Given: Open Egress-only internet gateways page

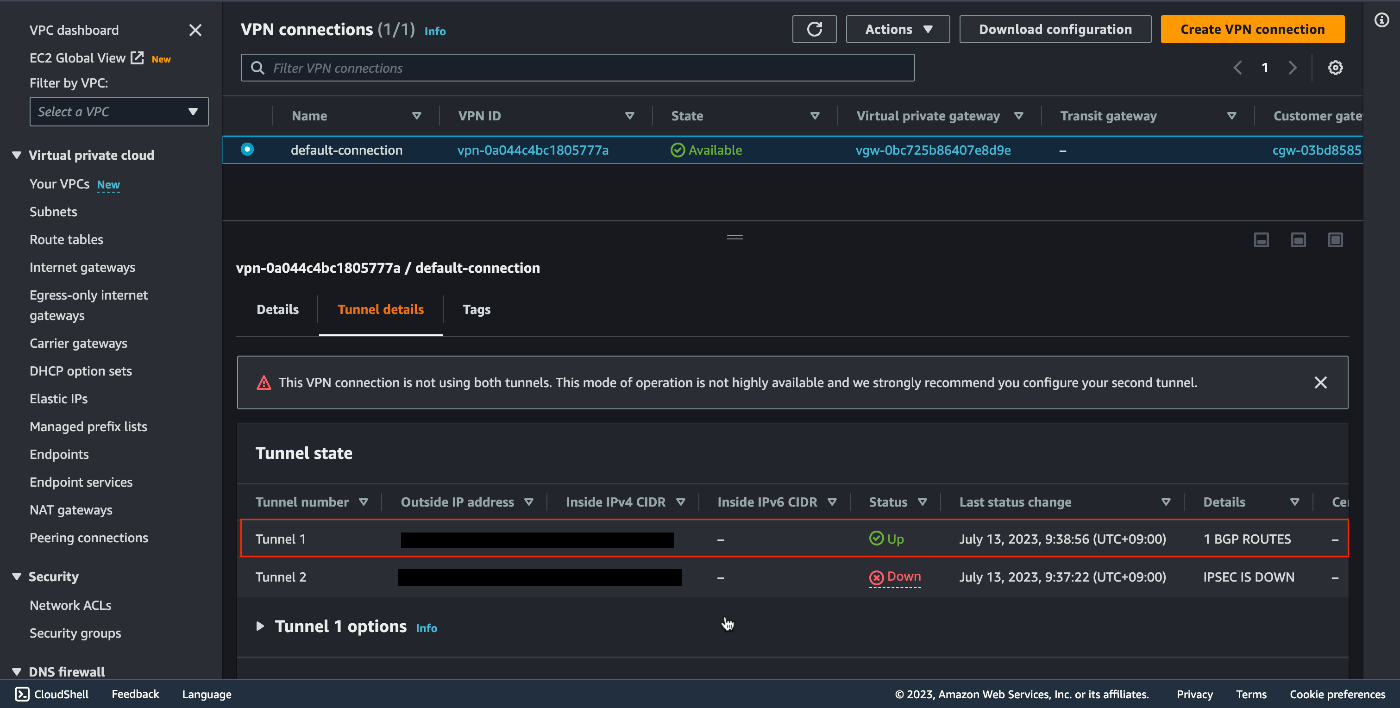Looking at the screenshot, I should tap(89, 305).
